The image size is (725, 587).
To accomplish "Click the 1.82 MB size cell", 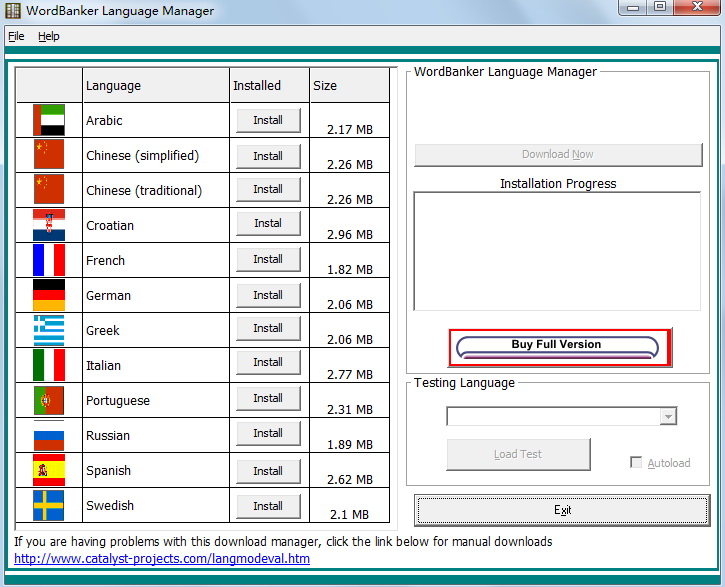I will tap(350, 260).
